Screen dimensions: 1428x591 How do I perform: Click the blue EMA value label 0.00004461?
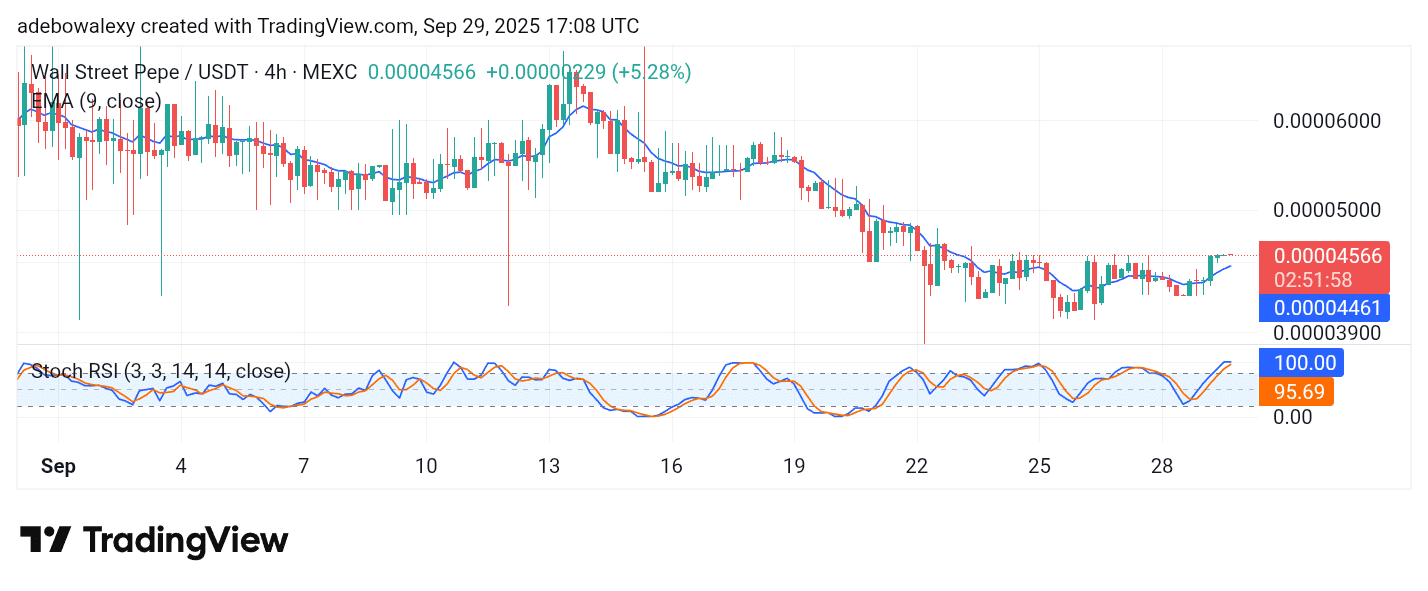[1326, 308]
